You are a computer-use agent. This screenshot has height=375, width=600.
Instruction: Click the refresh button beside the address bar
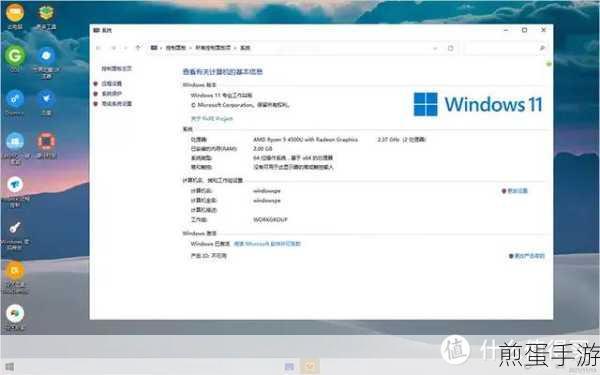tap(450, 48)
